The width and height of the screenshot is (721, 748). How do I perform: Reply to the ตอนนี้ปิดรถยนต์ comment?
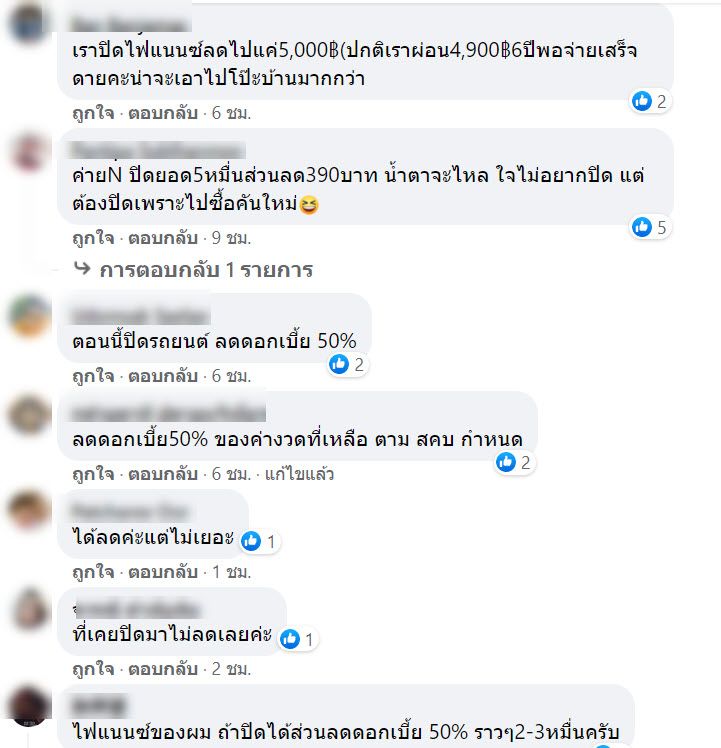[163, 376]
